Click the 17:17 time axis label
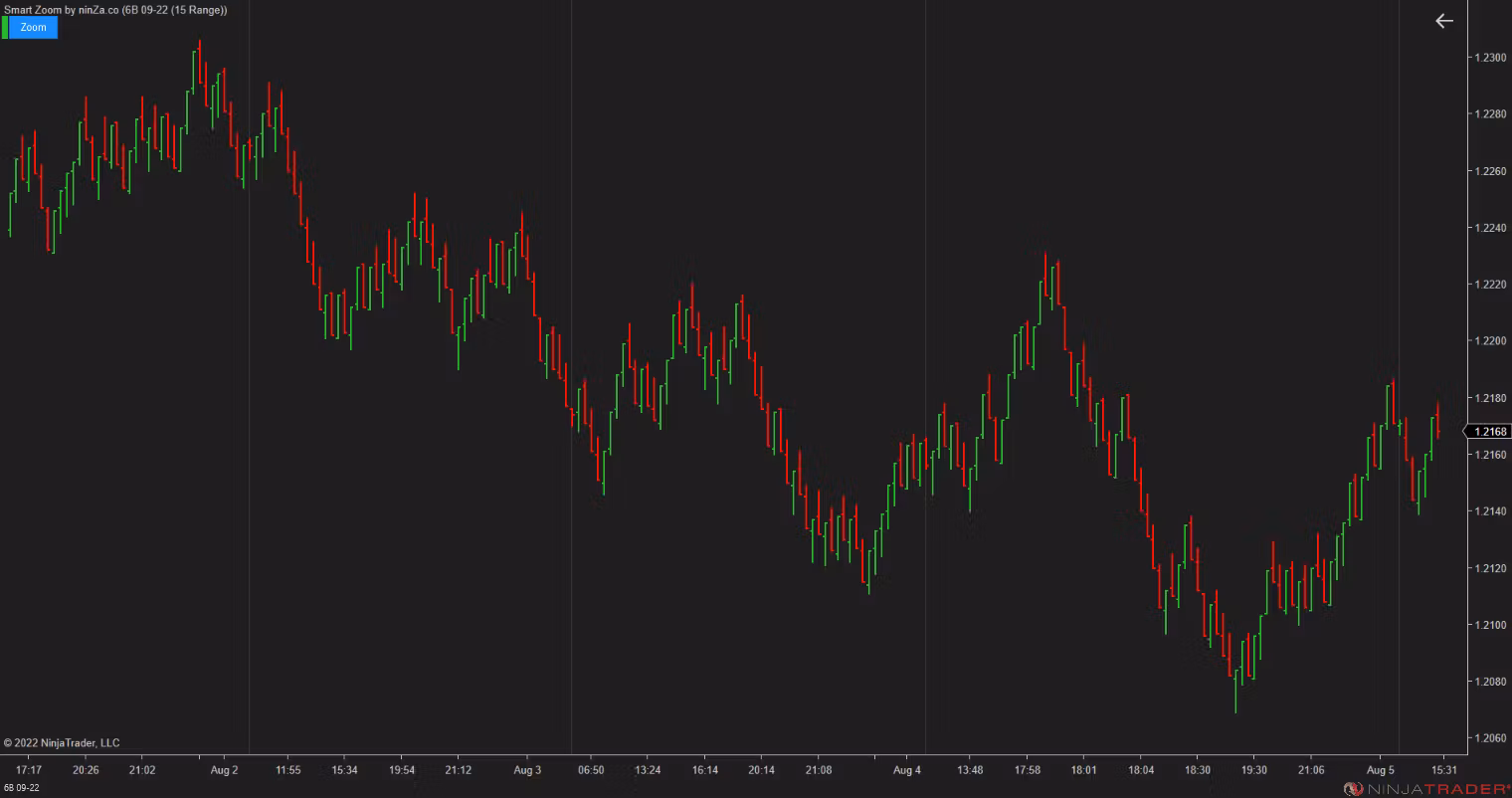Viewport: 1512px width, 798px height. click(x=29, y=770)
